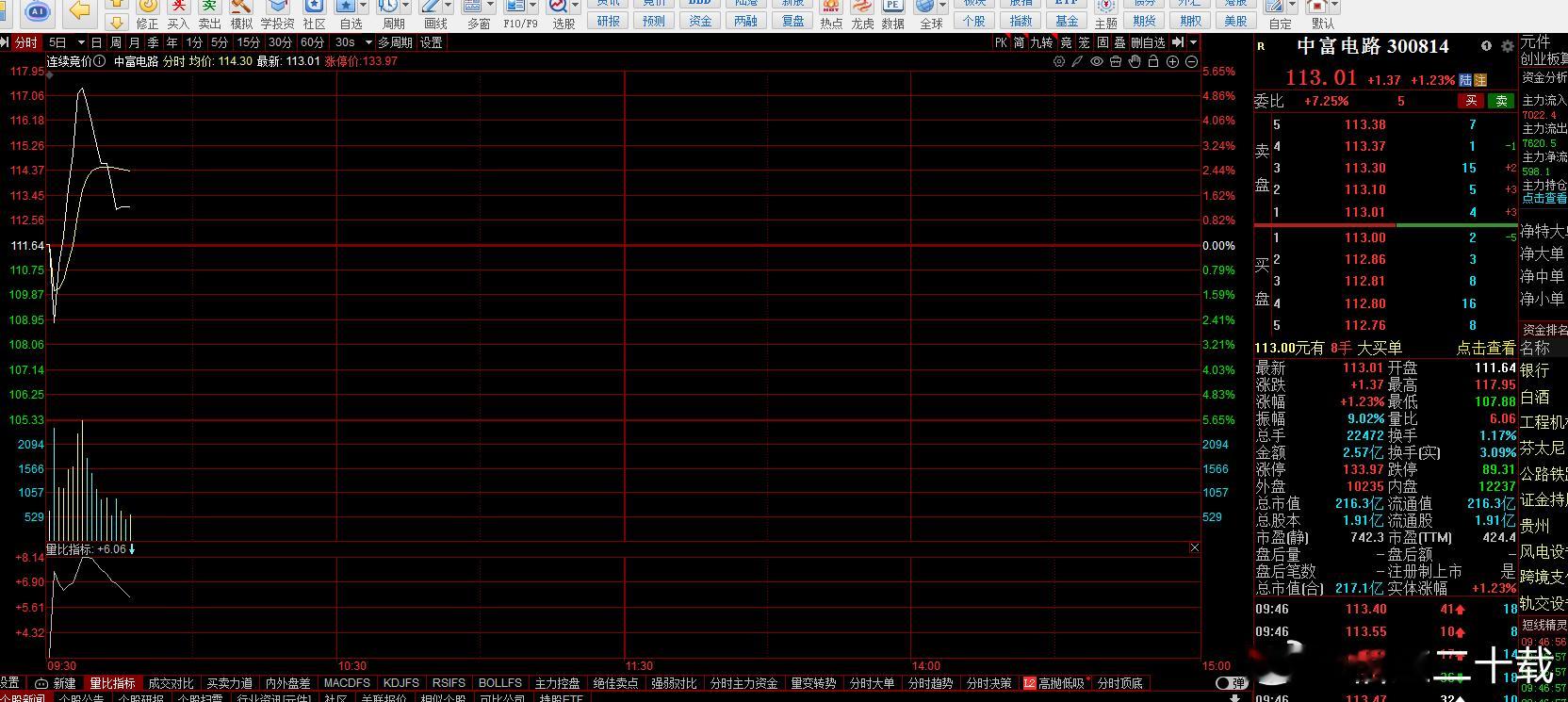
Task: Expand the 5日 period dropdown arrow
Action: (81, 42)
